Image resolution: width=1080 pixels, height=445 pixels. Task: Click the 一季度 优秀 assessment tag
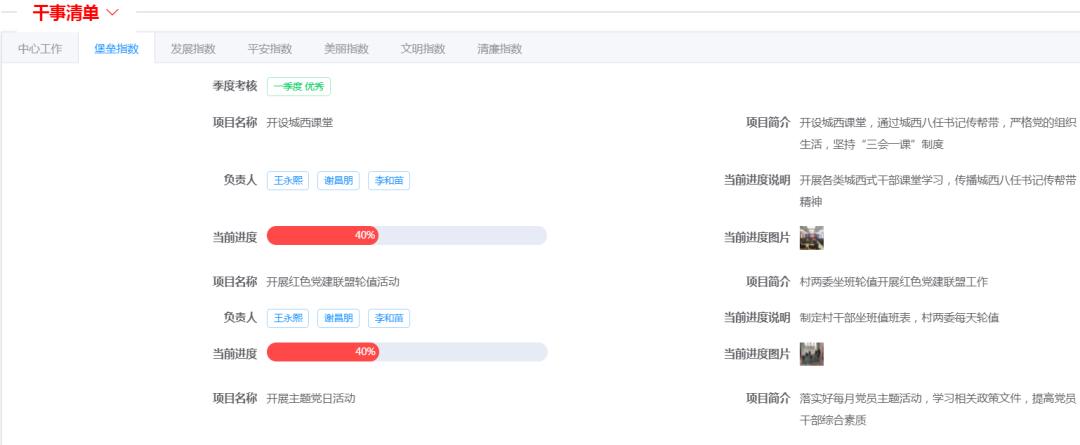point(299,87)
